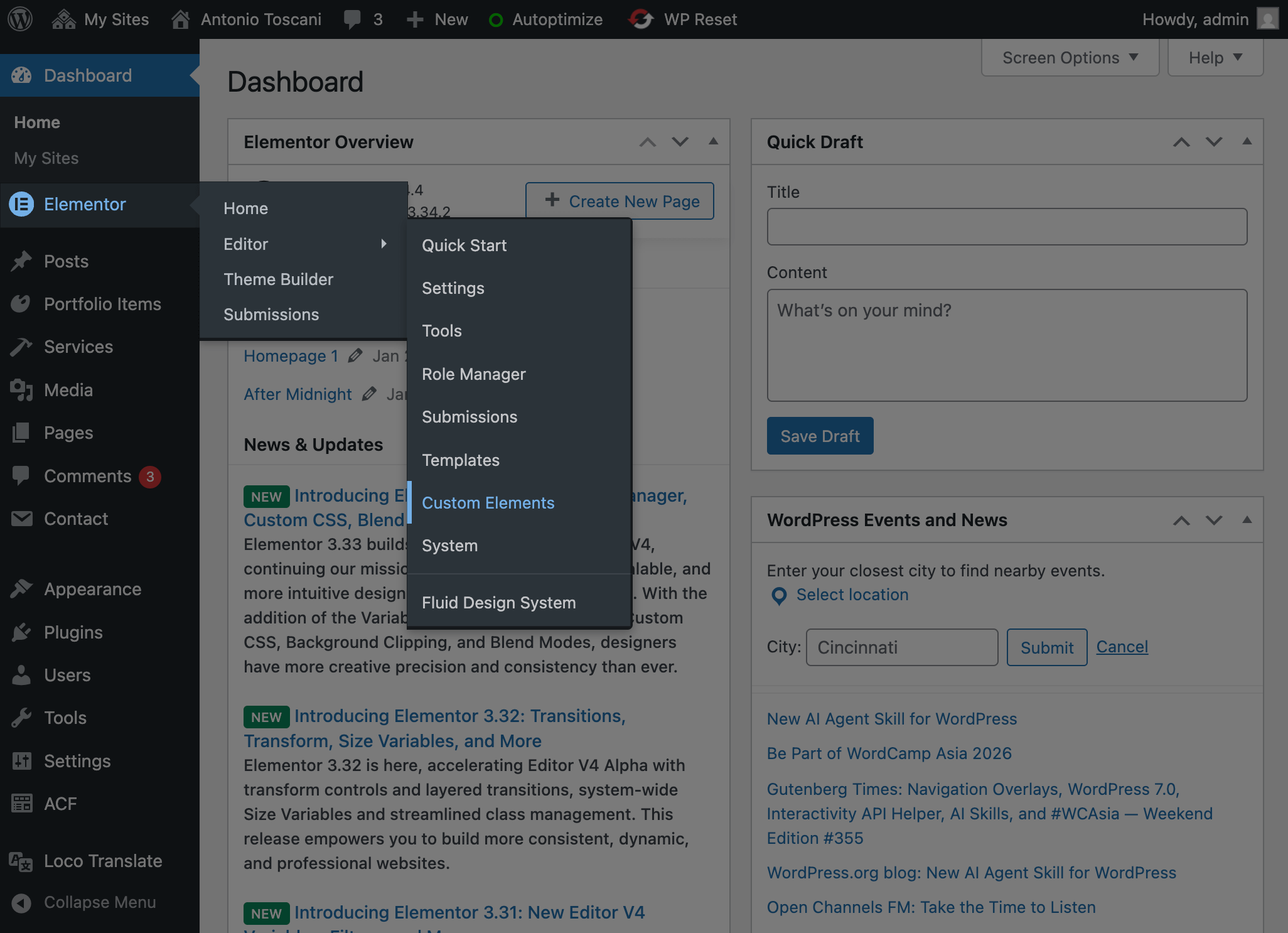1288x933 pixels.
Task: Click the Portfolio Items sidebar icon
Action: [x=21, y=304]
